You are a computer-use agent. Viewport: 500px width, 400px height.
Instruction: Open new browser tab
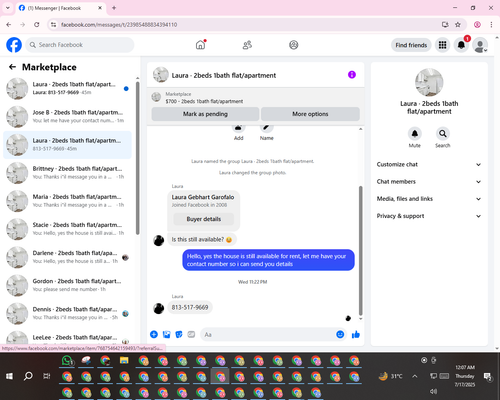(114, 8)
